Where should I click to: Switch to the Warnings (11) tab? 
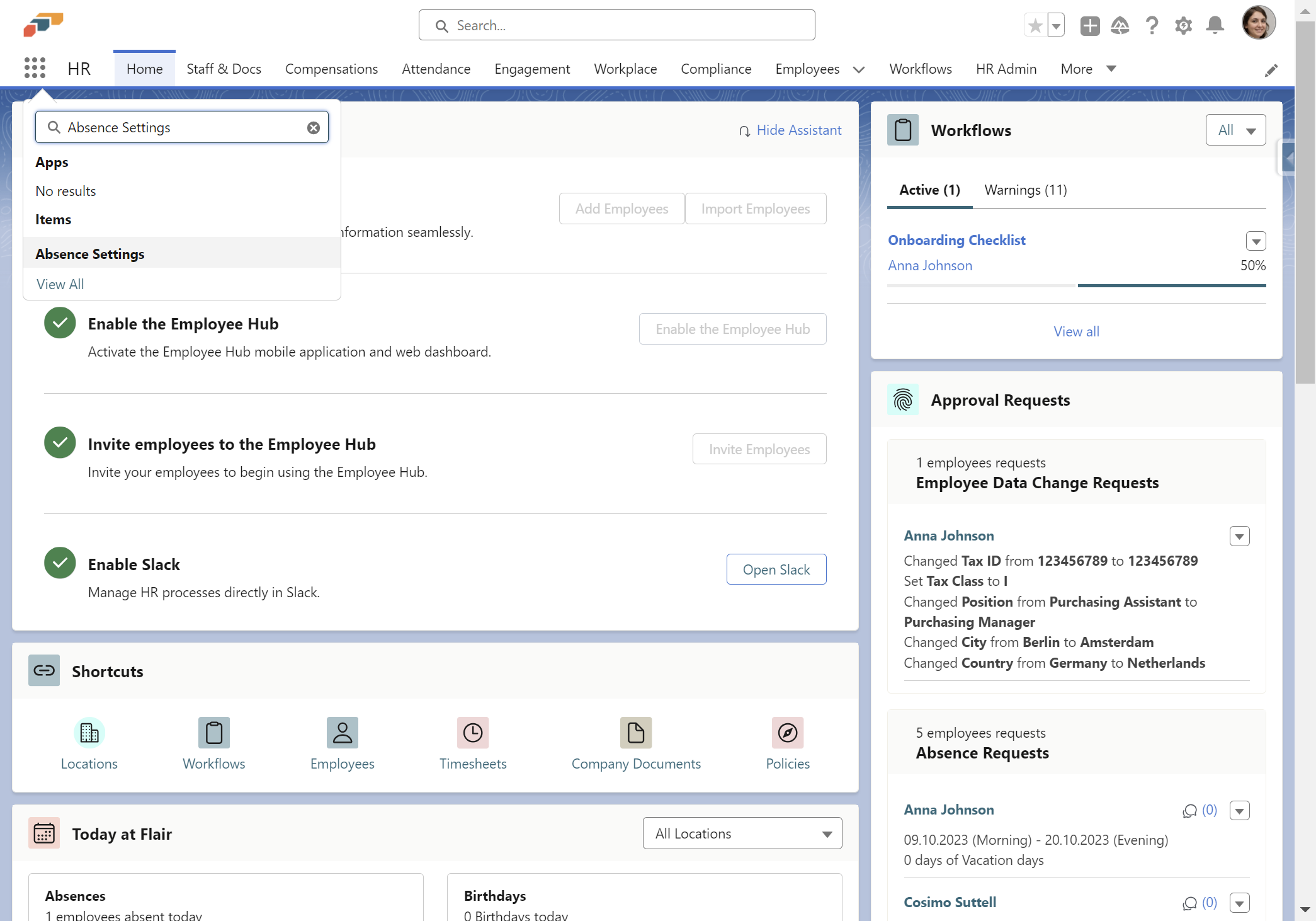[x=1025, y=190]
